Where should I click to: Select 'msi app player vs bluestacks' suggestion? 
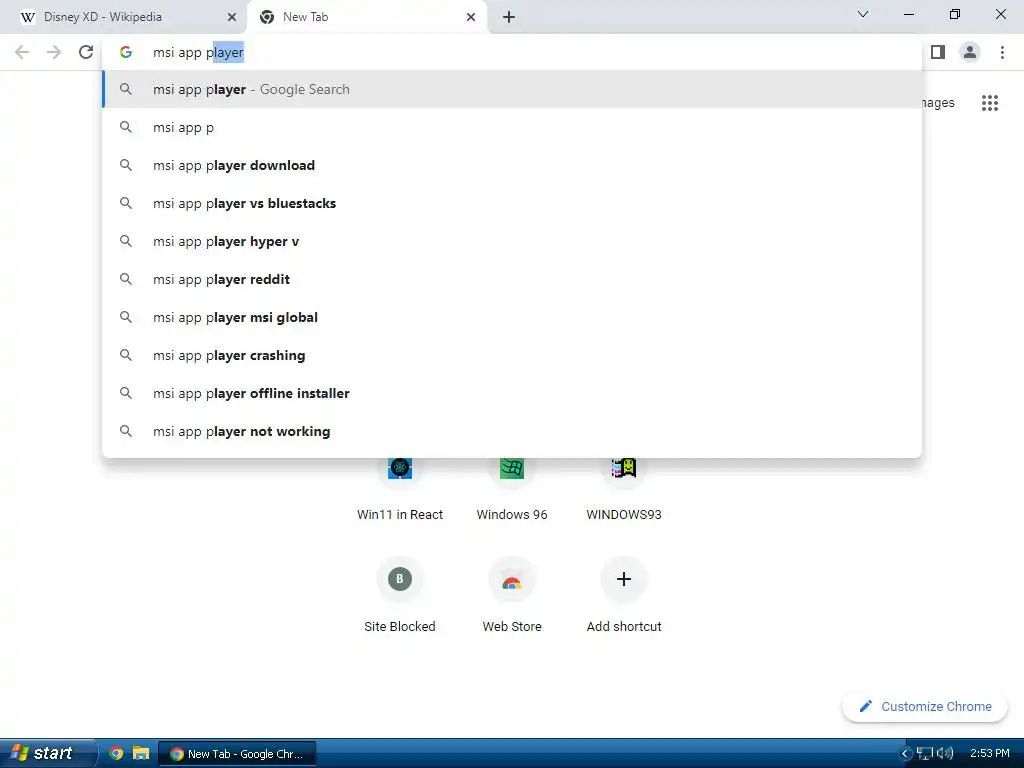(513, 203)
